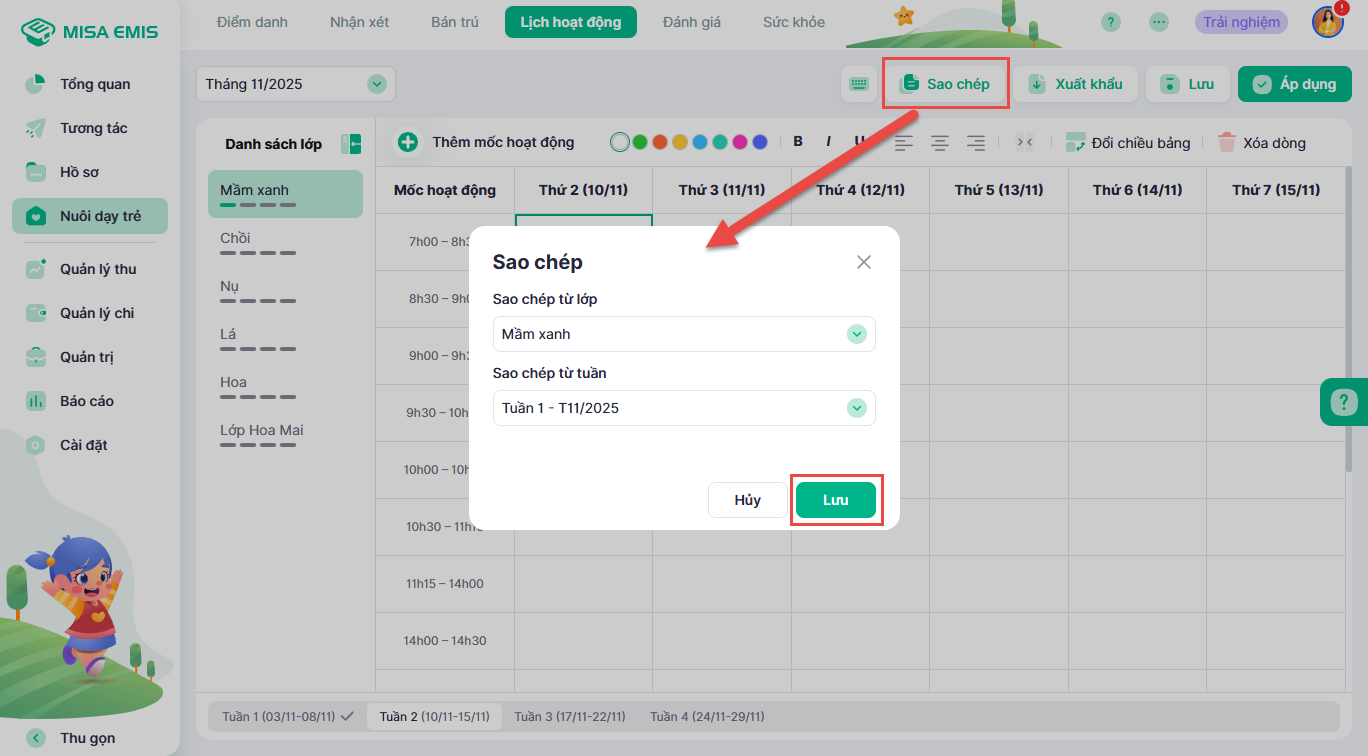Image resolution: width=1368 pixels, height=756 pixels.
Task: Click the user avatar icon
Action: [1327, 22]
